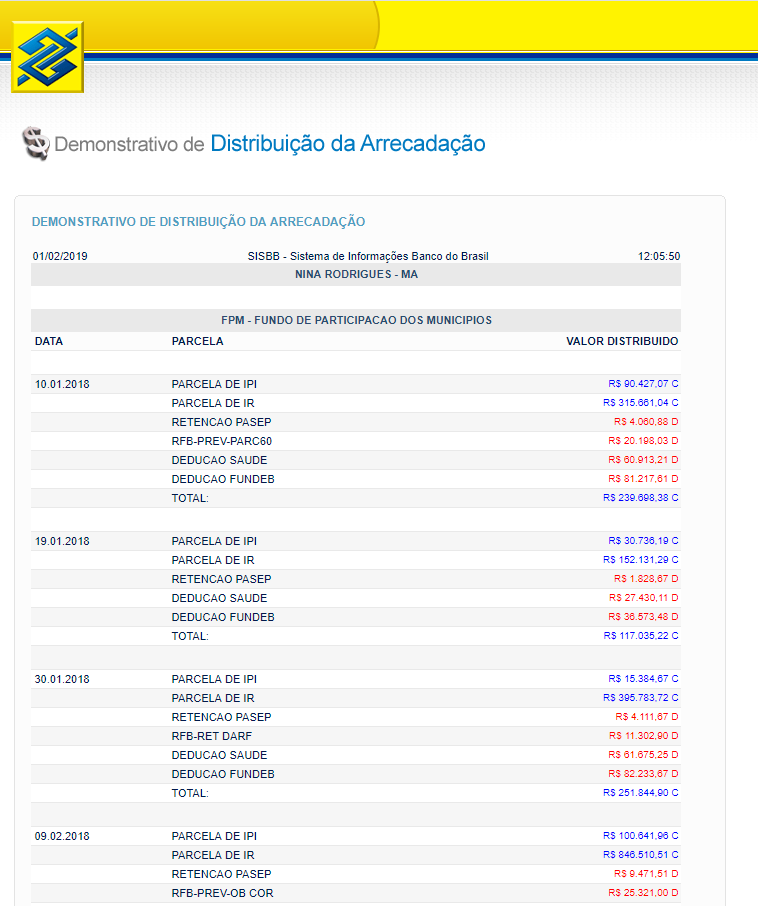Select the 10.01.2018 date entry

(x=62, y=384)
